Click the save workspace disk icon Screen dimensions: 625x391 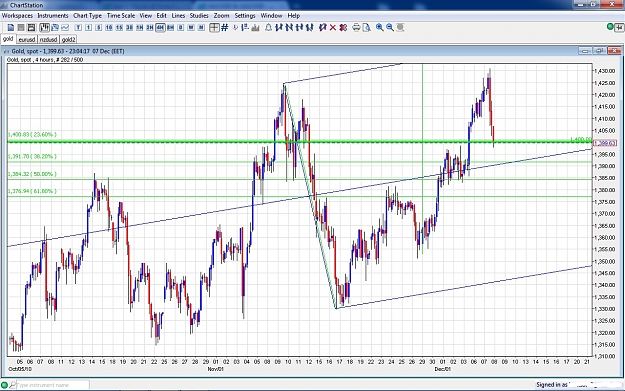point(31,28)
